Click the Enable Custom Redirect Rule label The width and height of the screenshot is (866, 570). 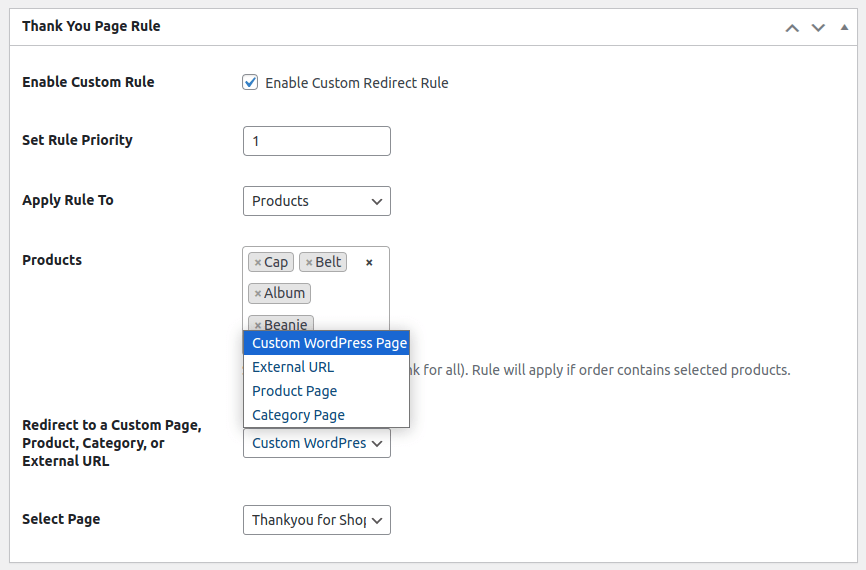(x=356, y=83)
